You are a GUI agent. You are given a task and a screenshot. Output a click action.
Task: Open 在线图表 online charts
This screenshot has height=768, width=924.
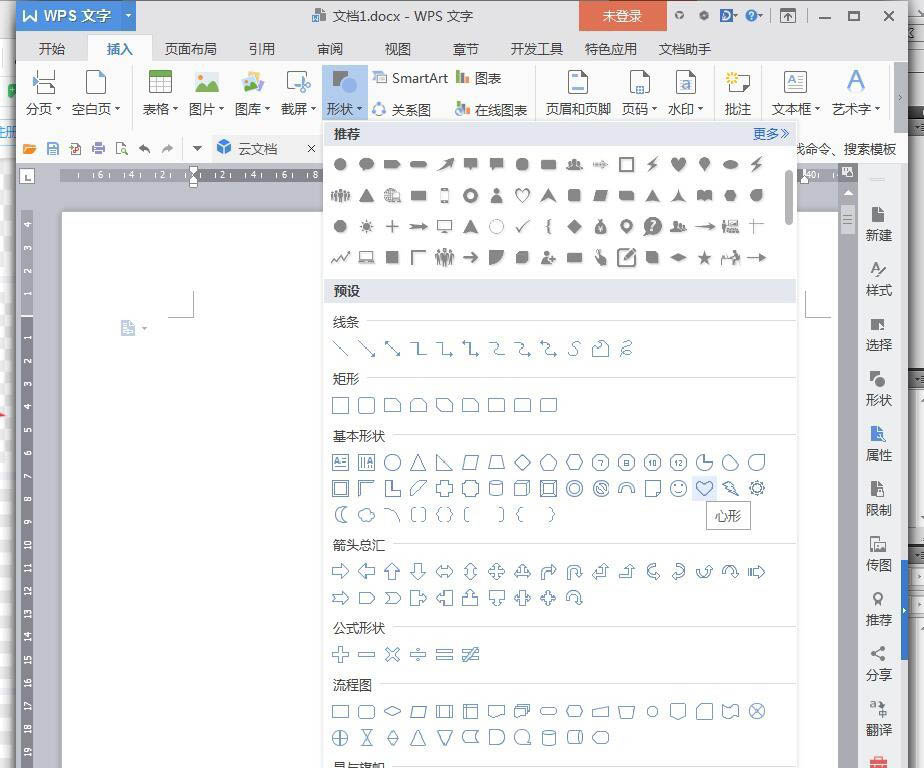click(x=491, y=110)
